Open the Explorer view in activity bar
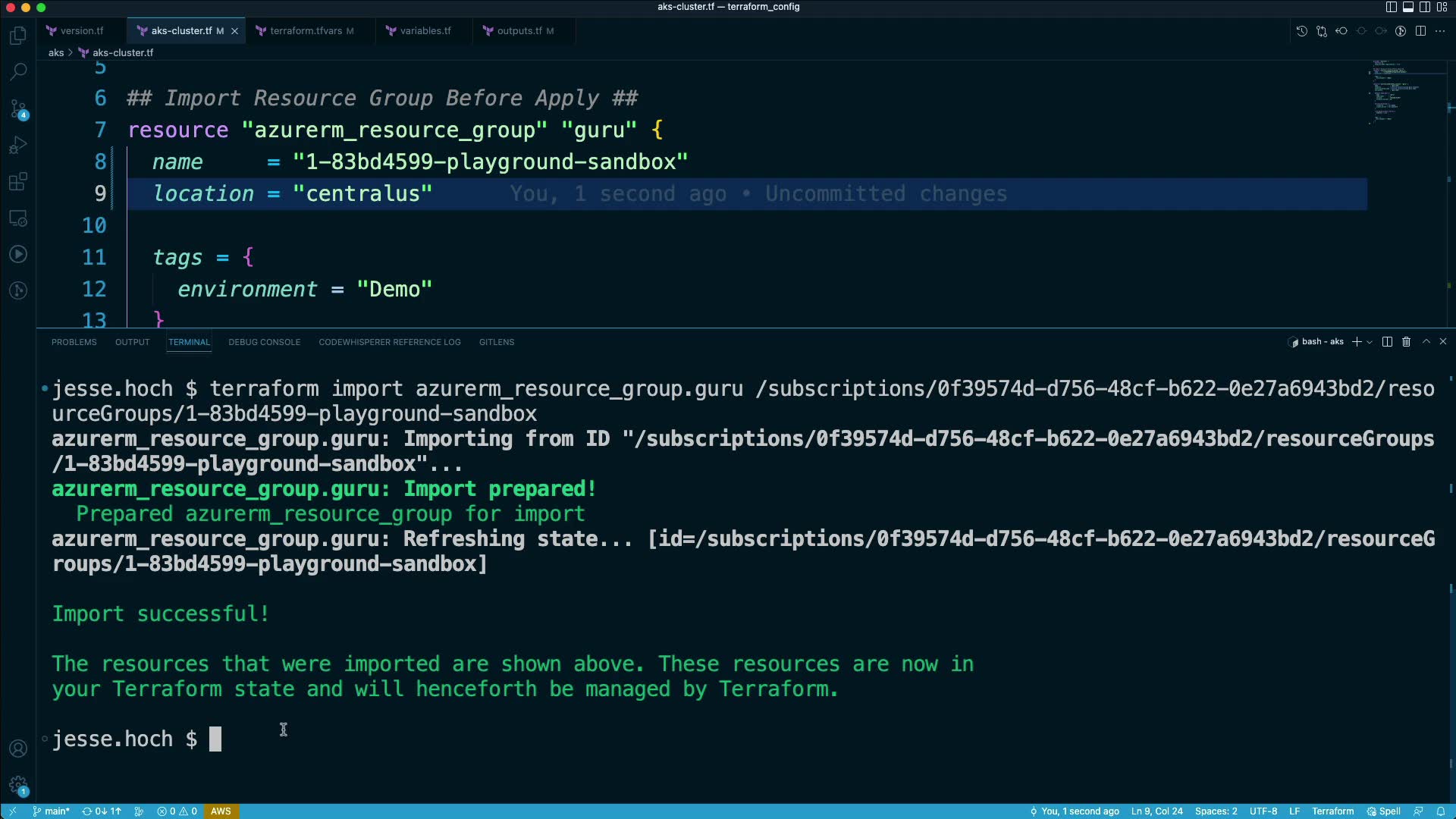Viewport: 1456px width, 819px height. [18, 36]
